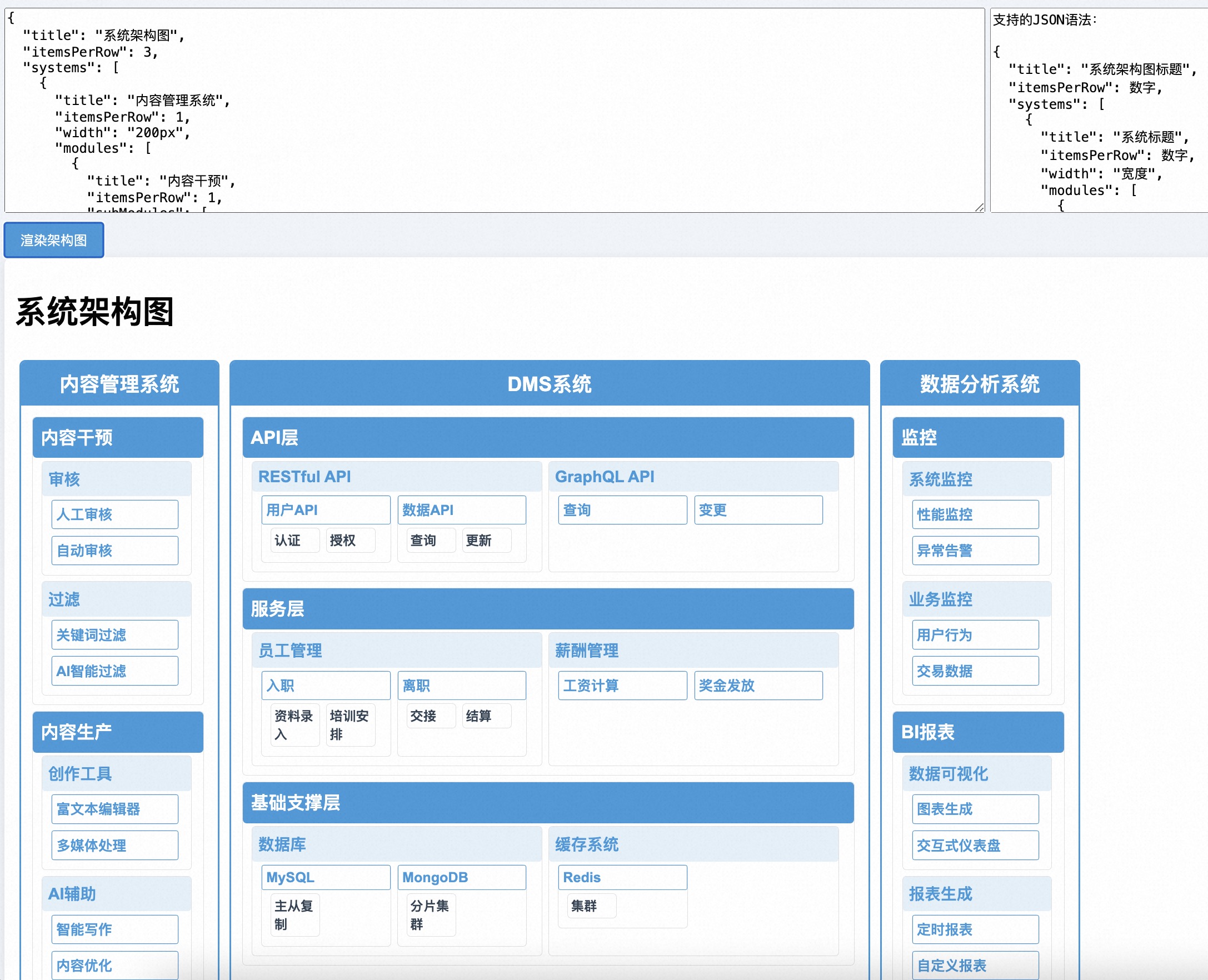Select the 交互式仪表盘 item
The image size is (1208, 980).
pyautogui.click(x=975, y=845)
